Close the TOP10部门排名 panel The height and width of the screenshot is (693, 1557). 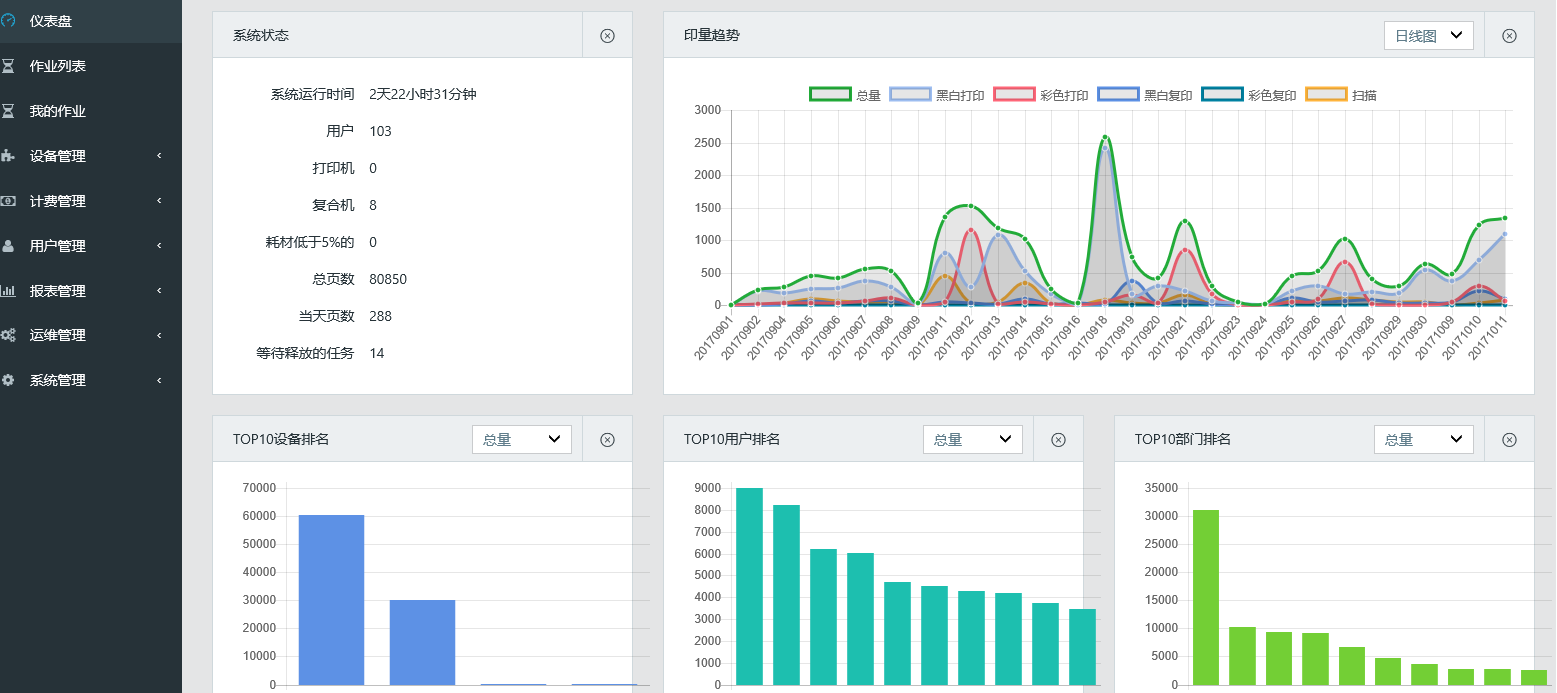coord(1509,440)
